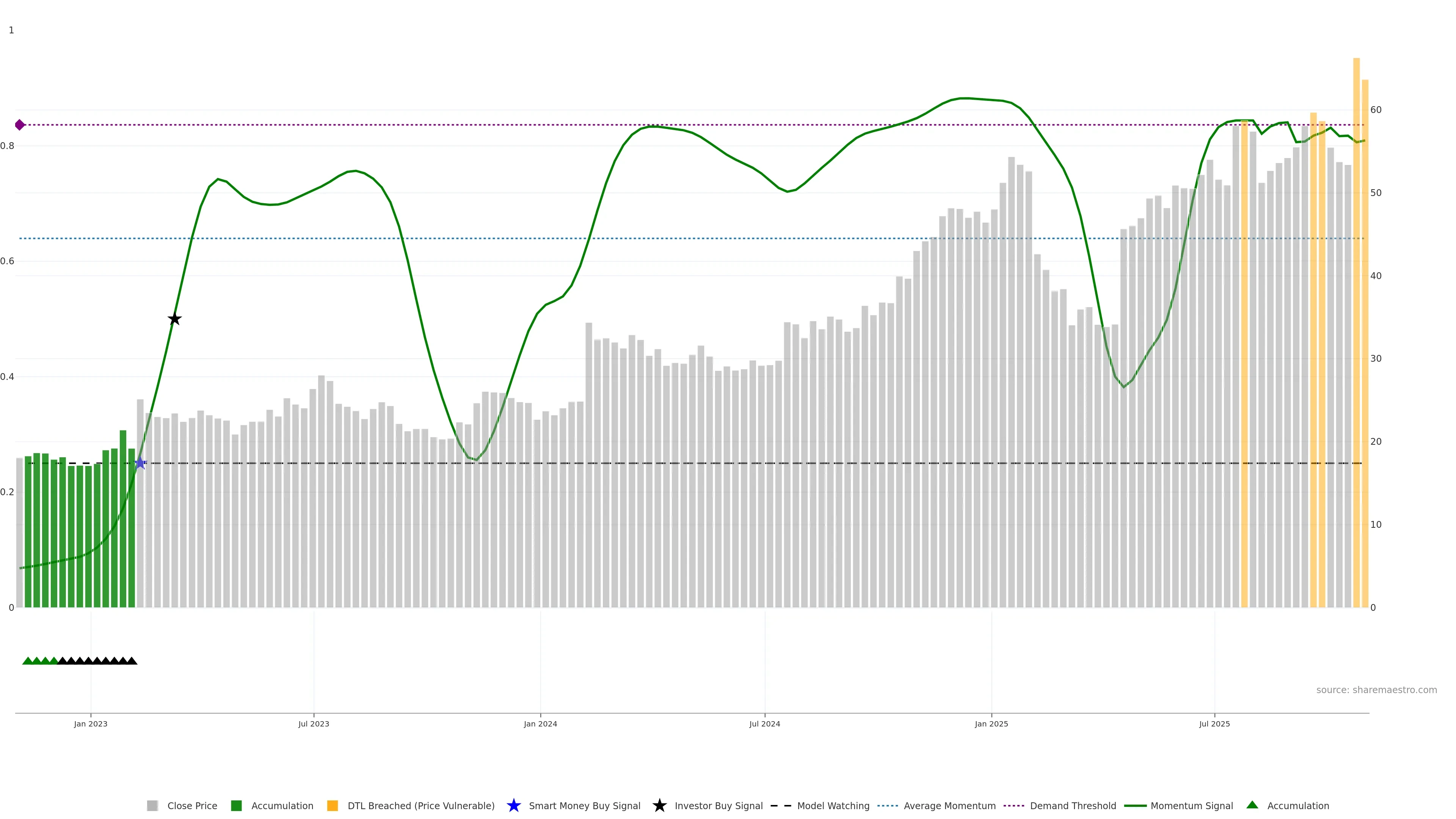Image resolution: width=1456 pixels, height=819 pixels.
Task: Click the blue Smart Money Buy Signal star on chart
Action: [140, 463]
